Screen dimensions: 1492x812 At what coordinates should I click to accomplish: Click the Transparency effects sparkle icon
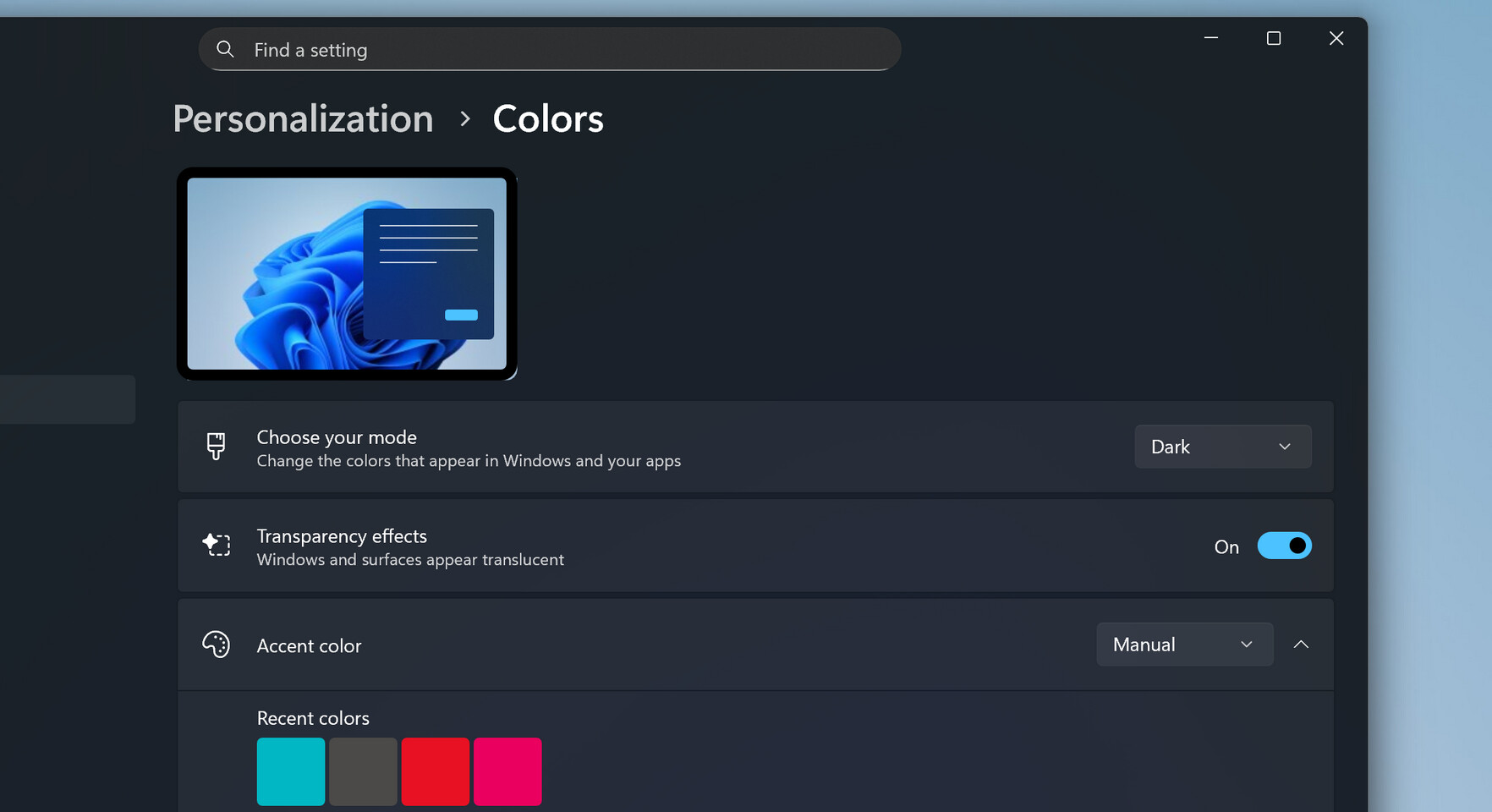tap(217, 545)
